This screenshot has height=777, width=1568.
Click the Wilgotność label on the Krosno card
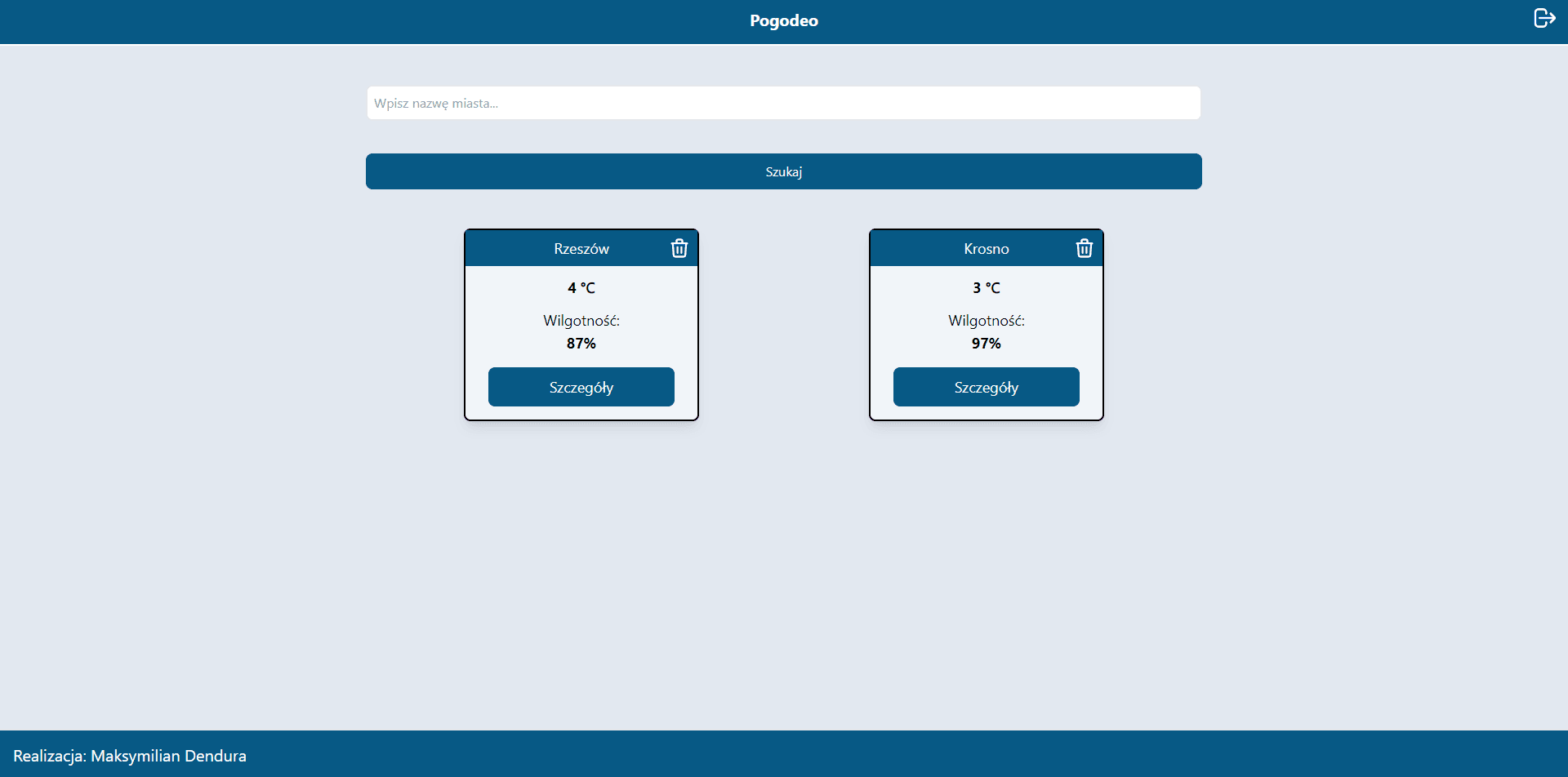[987, 321]
